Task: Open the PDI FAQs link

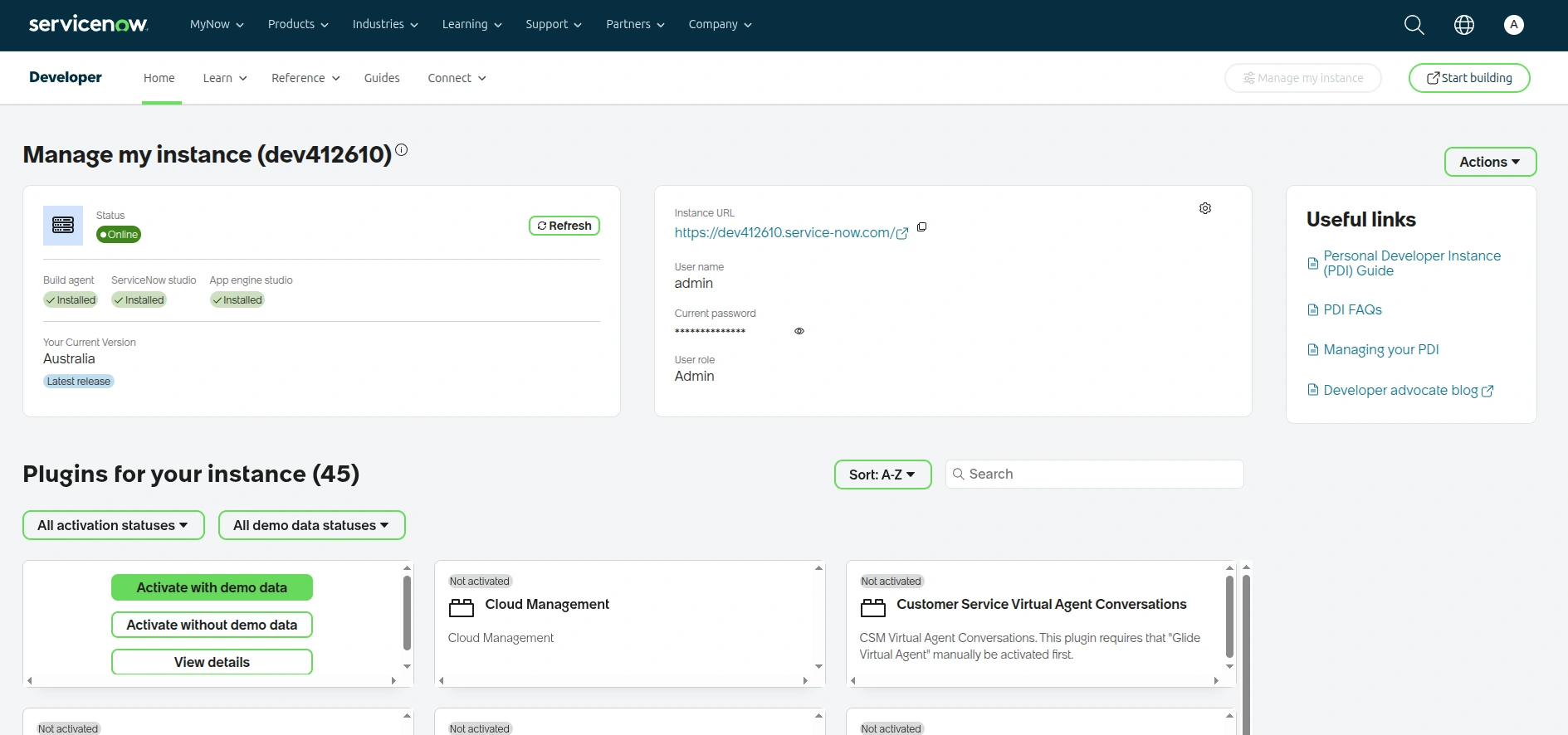Action: click(x=1352, y=310)
